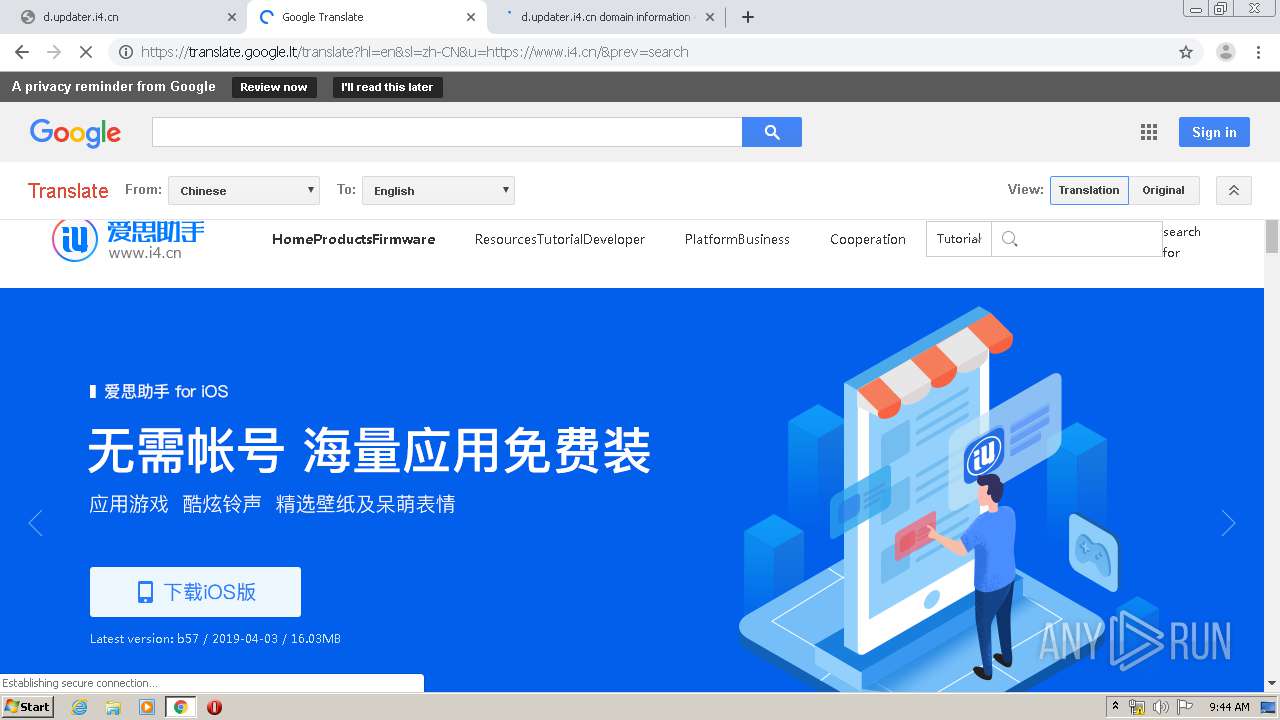The image size is (1280, 720).
Task: Click the vertical scrollbar thumb
Action: [1272, 238]
